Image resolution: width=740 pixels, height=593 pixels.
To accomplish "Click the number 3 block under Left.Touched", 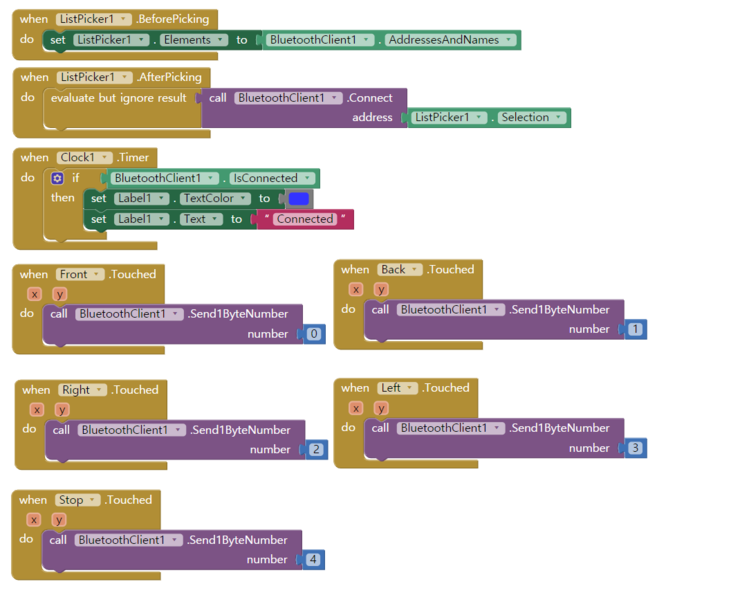I will (635, 448).
